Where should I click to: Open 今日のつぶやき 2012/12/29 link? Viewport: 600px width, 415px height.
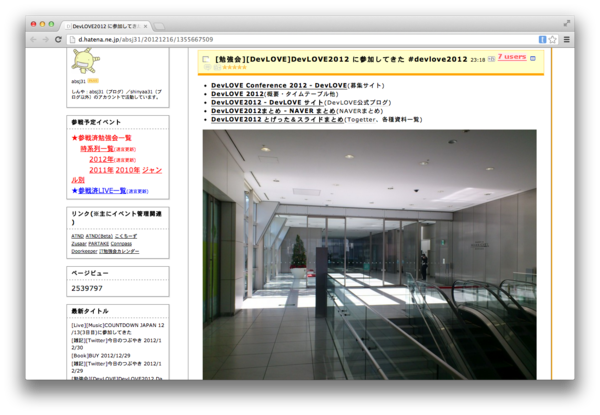[116, 367]
